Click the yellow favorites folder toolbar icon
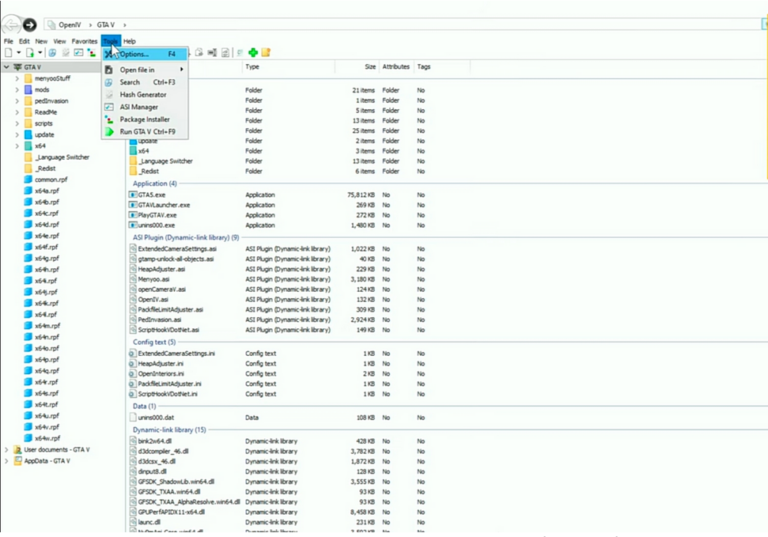 266,52
